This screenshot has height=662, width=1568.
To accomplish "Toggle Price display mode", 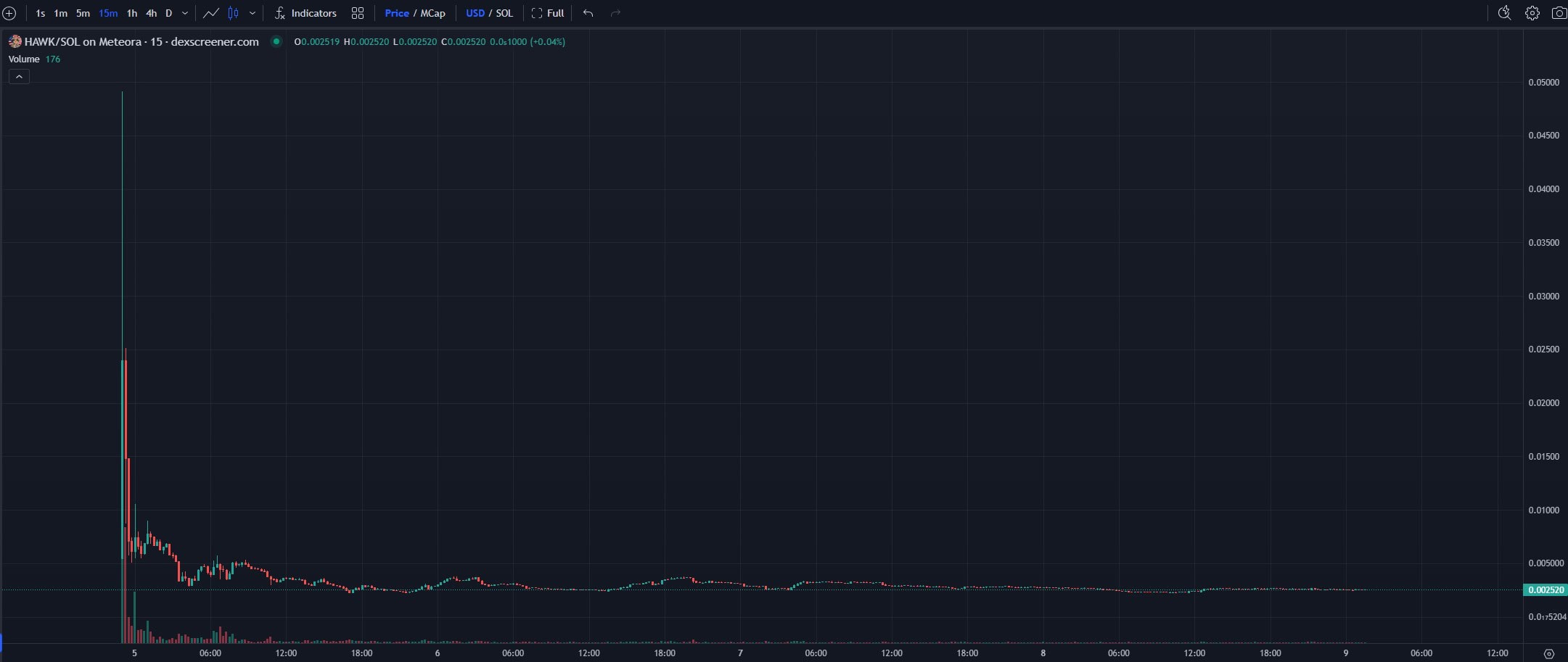I will (397, 13).
